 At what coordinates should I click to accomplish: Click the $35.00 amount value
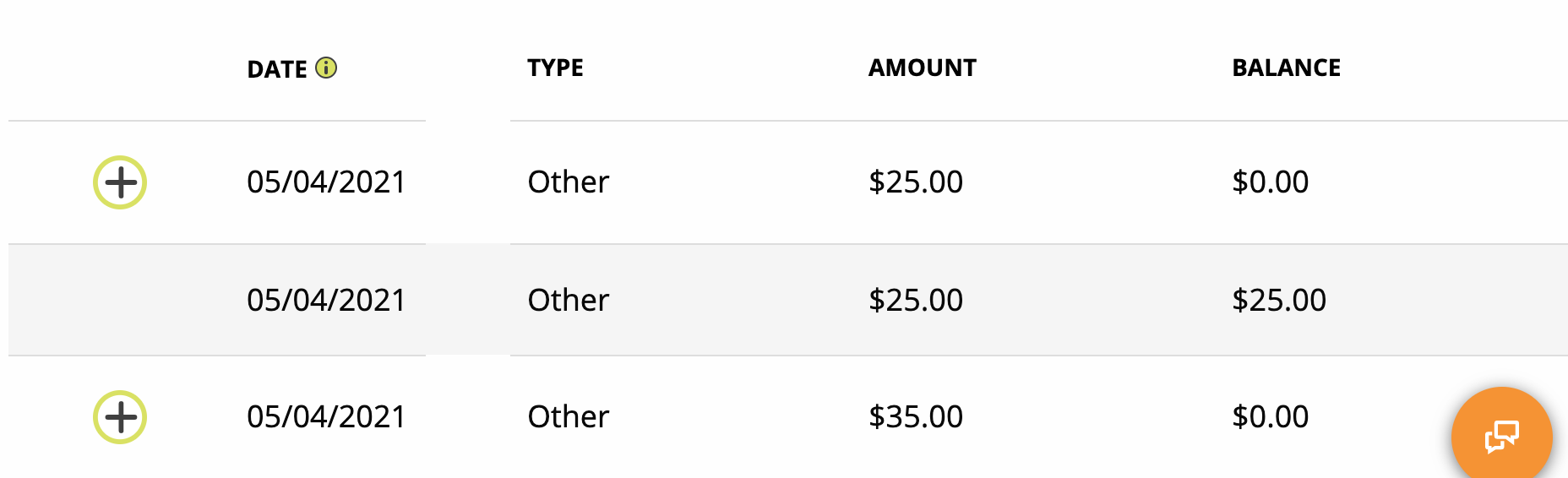pos(916,417)
